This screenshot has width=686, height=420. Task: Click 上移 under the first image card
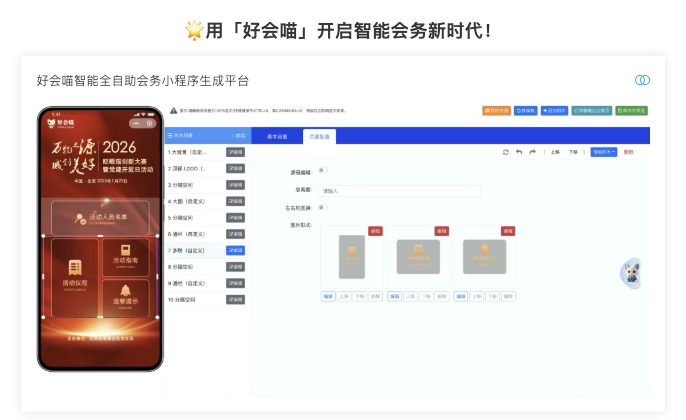pyautogui.click(x=344, y=297)
